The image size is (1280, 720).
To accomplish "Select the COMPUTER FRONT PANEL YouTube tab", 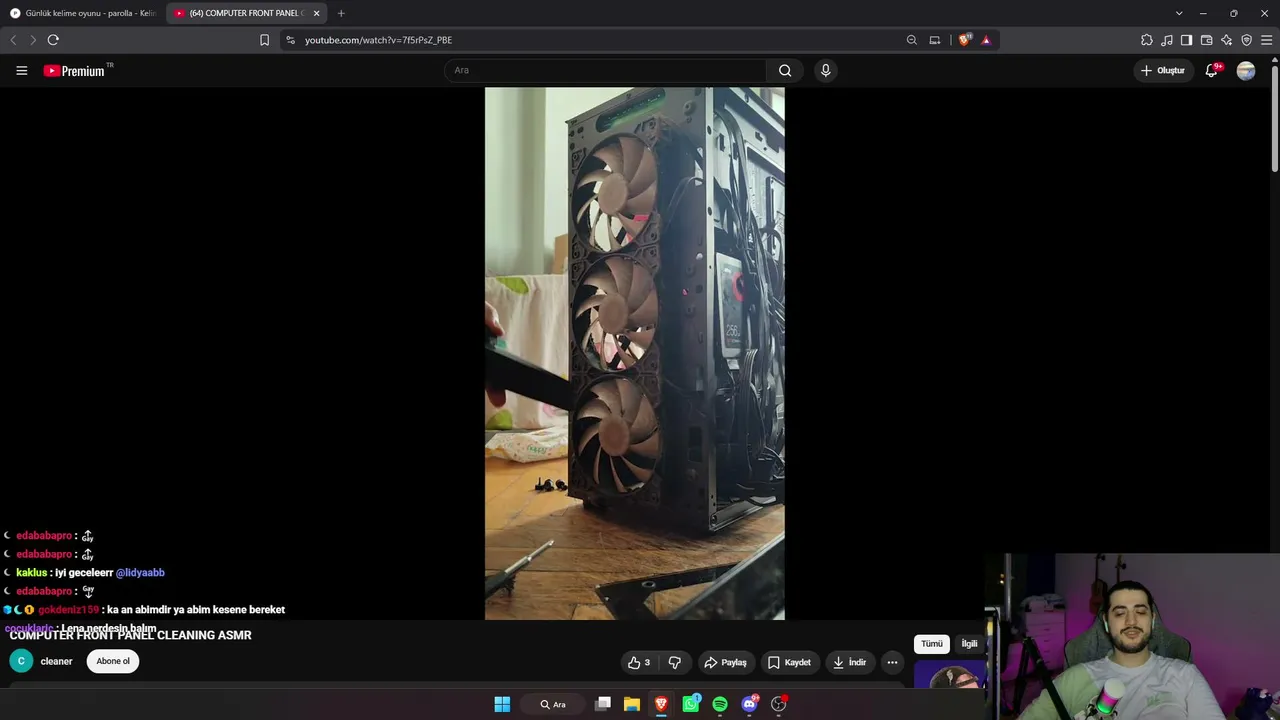I will click(x=240, y=13).
